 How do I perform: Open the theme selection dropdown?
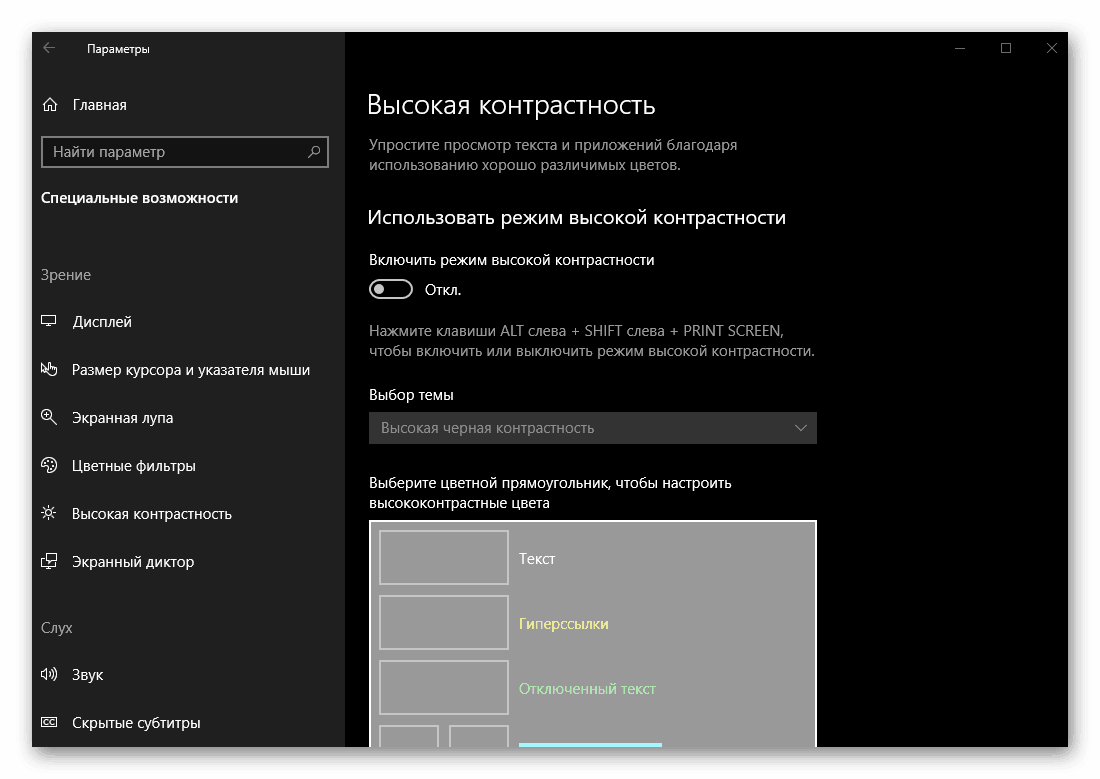[593, 428]
